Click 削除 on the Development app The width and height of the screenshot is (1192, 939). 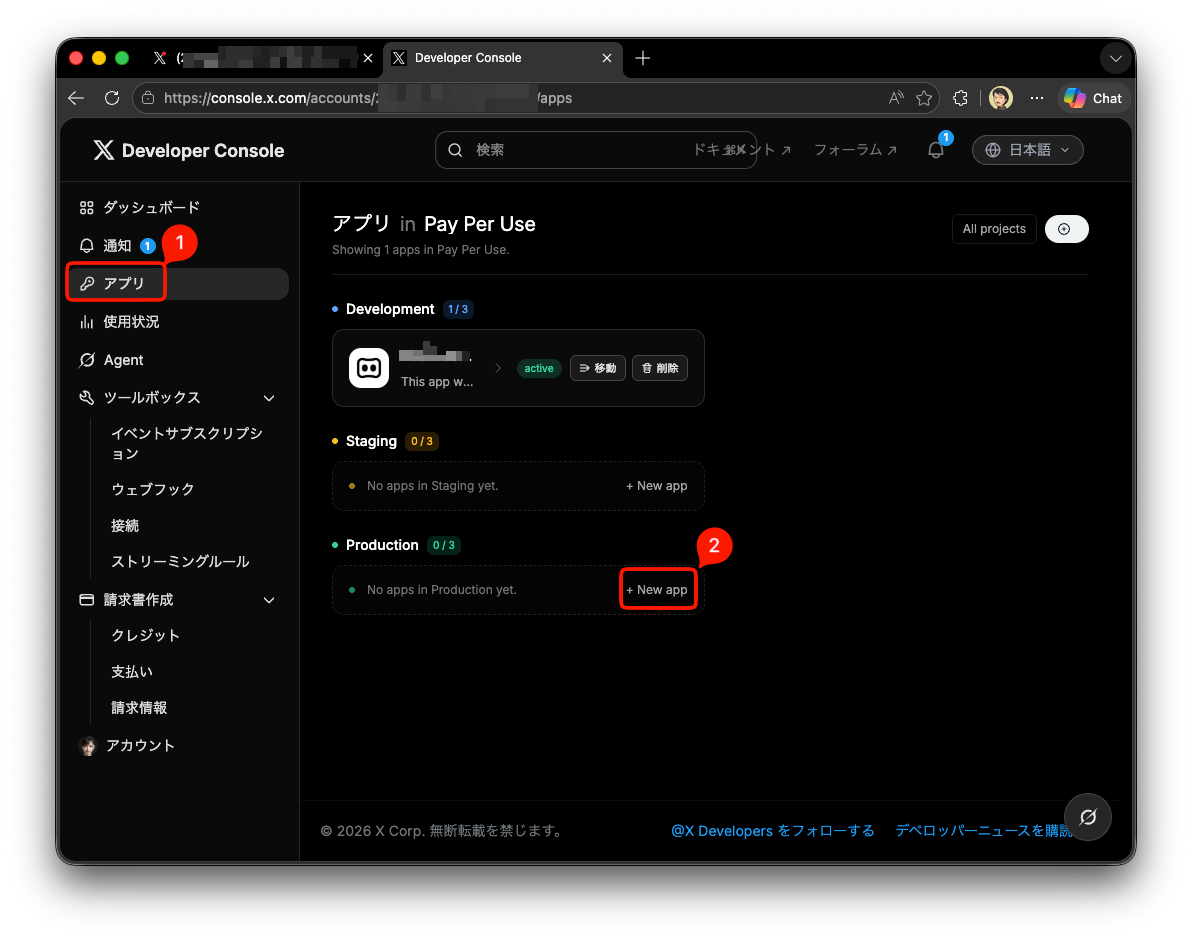[660, 368]
